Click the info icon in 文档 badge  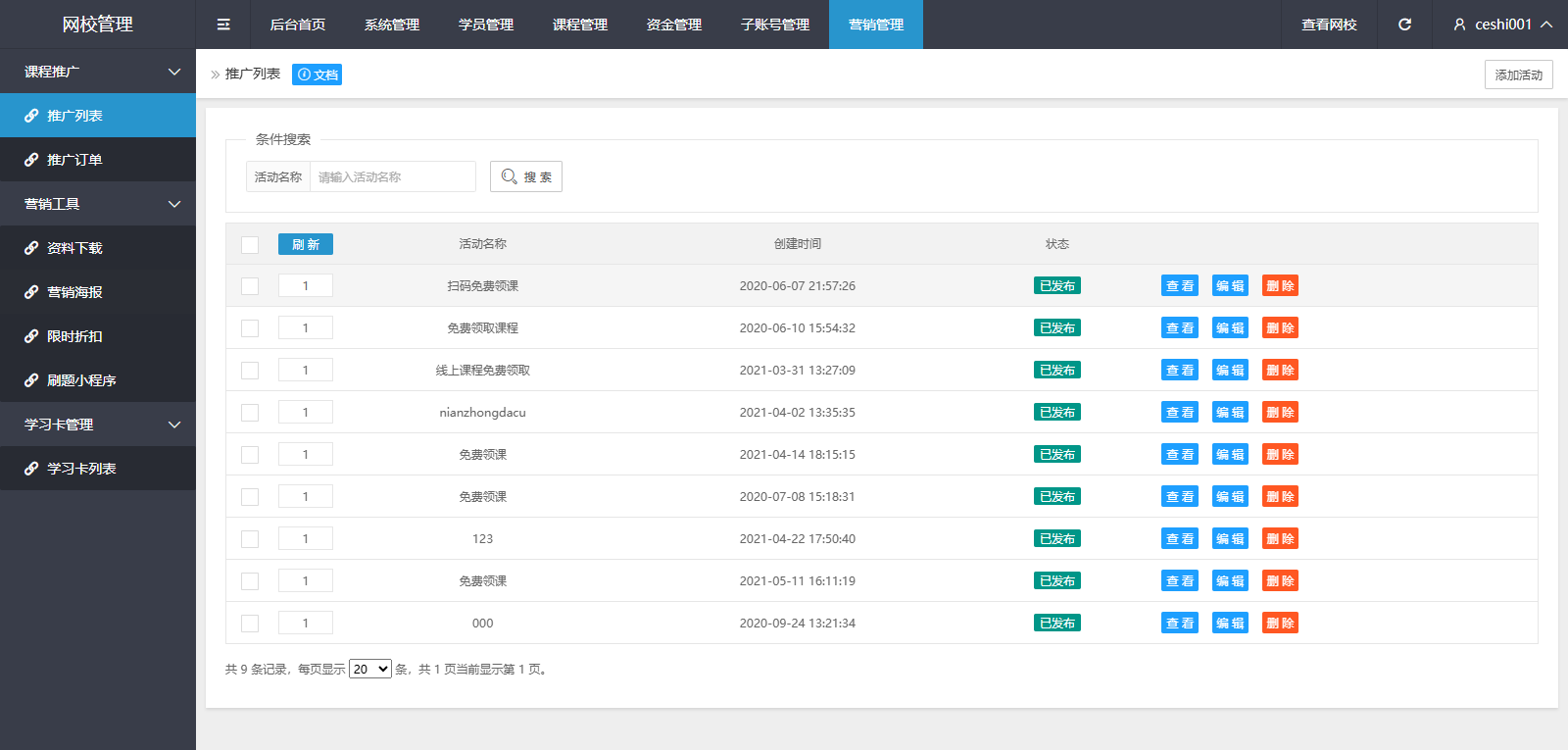point(304,75)
